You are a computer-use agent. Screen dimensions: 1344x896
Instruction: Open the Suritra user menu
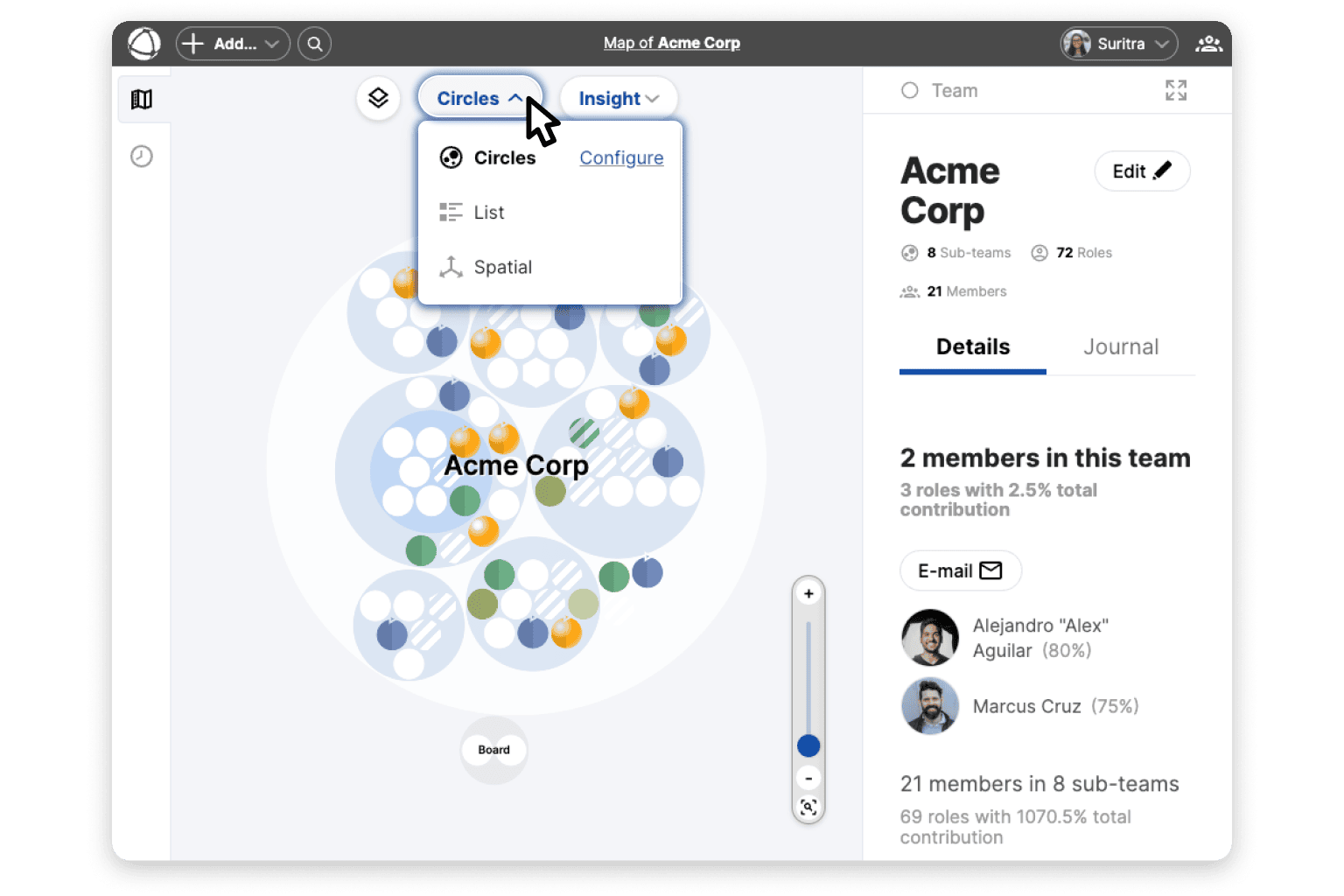pos(1119,43)
